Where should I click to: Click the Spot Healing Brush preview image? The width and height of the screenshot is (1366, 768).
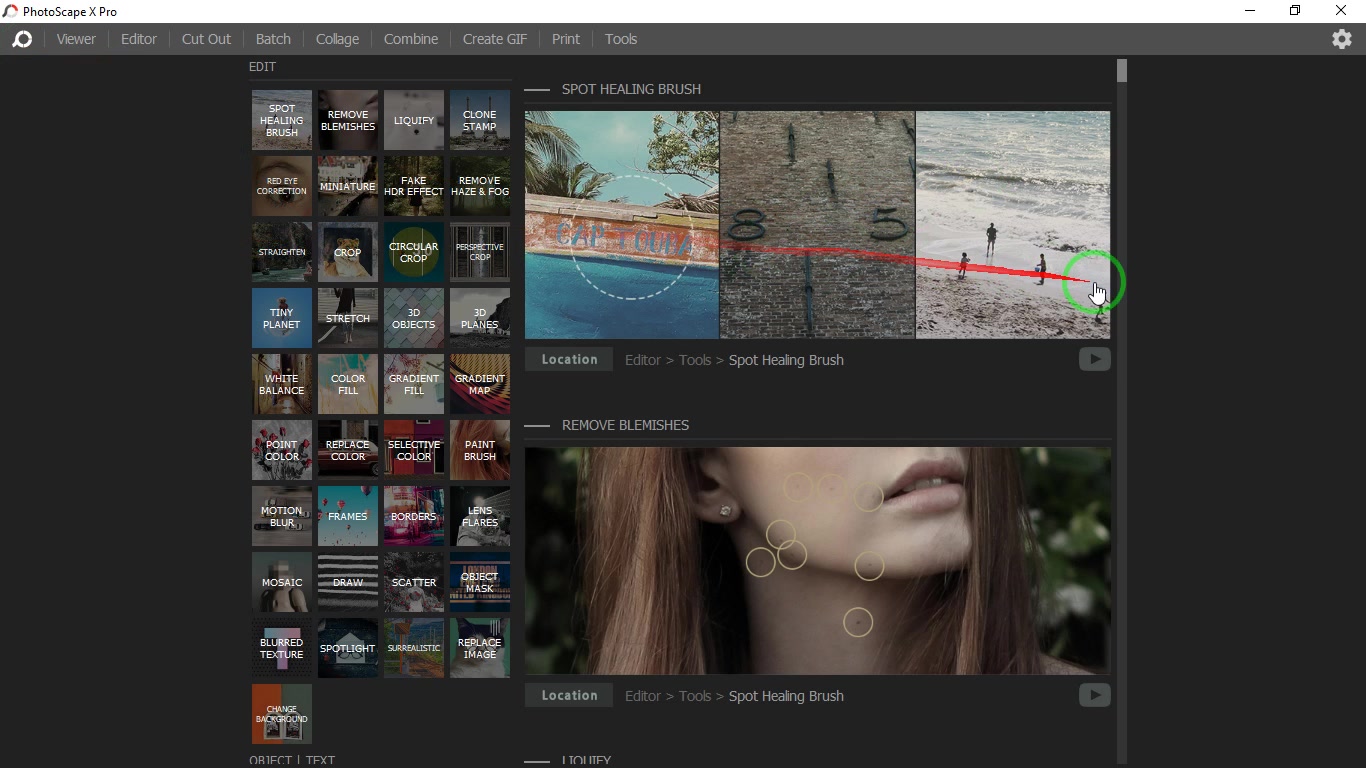(x=818, y=225)
